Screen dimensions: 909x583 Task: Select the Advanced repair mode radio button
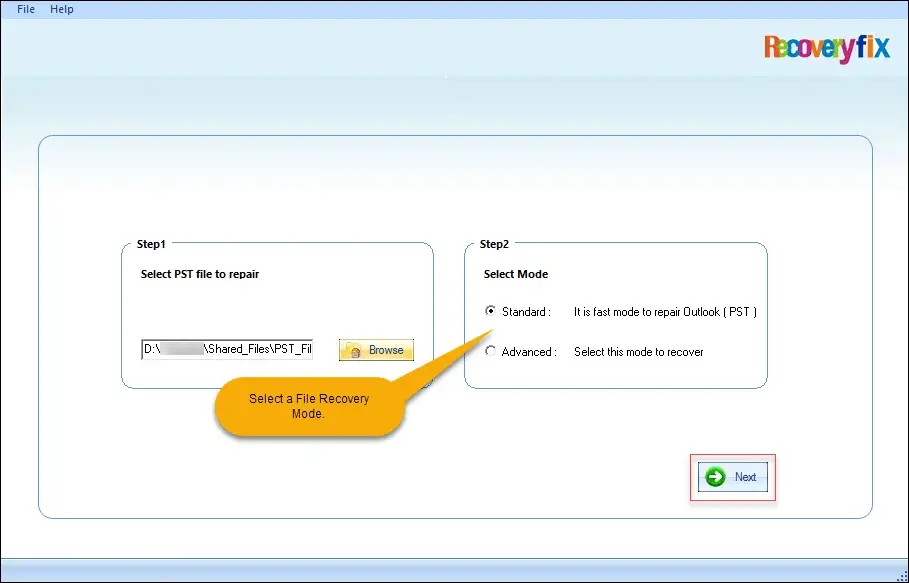pos(489,351)
